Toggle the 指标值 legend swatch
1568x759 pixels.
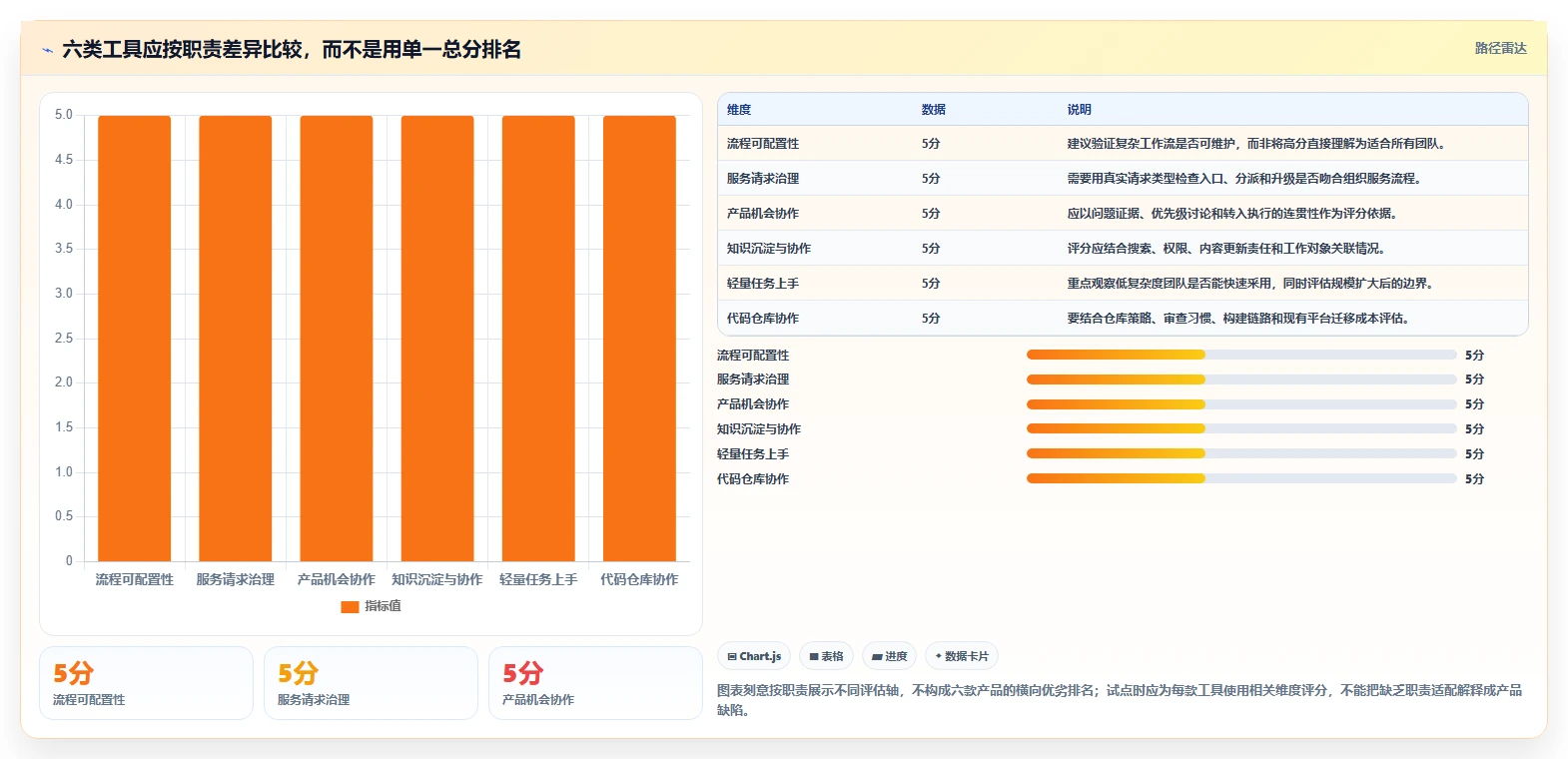coord(350,606)
